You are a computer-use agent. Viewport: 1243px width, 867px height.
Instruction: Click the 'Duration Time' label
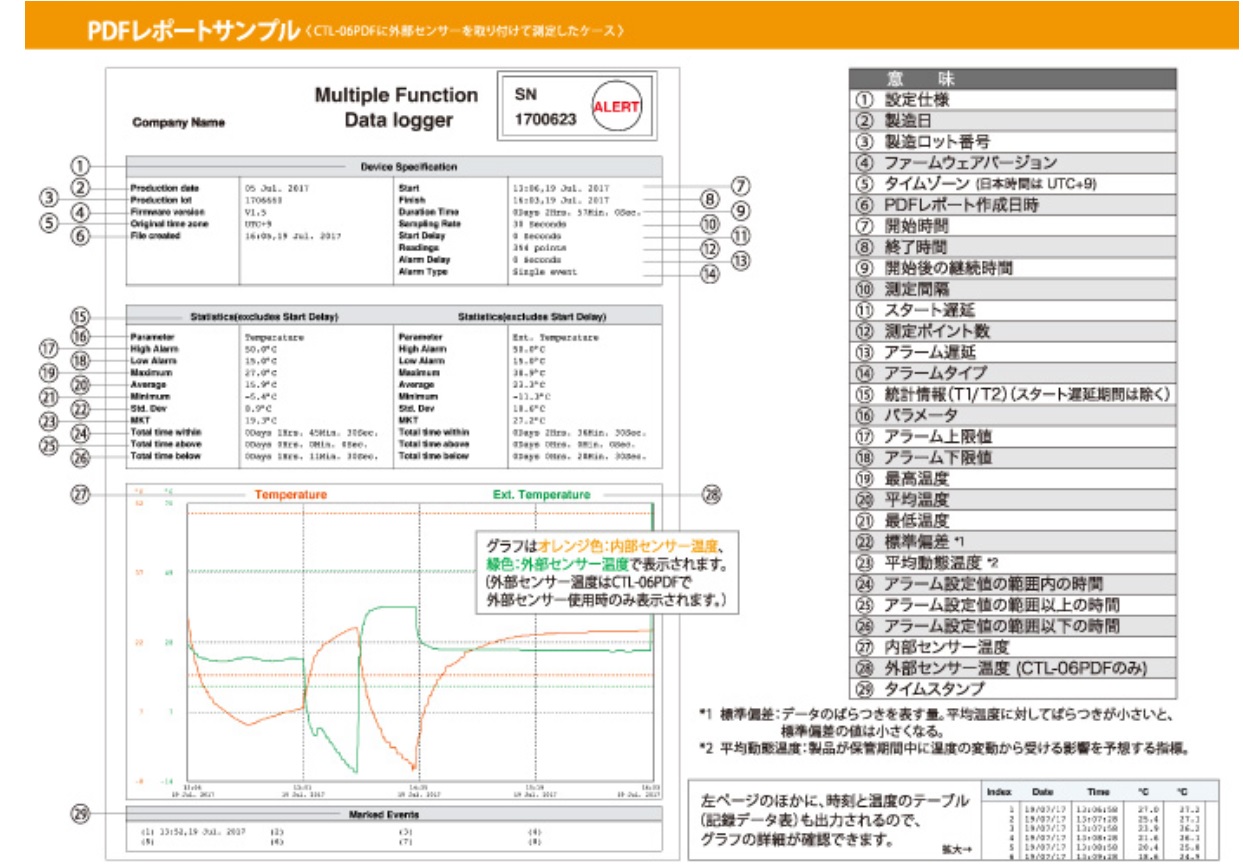click(428, 212)
